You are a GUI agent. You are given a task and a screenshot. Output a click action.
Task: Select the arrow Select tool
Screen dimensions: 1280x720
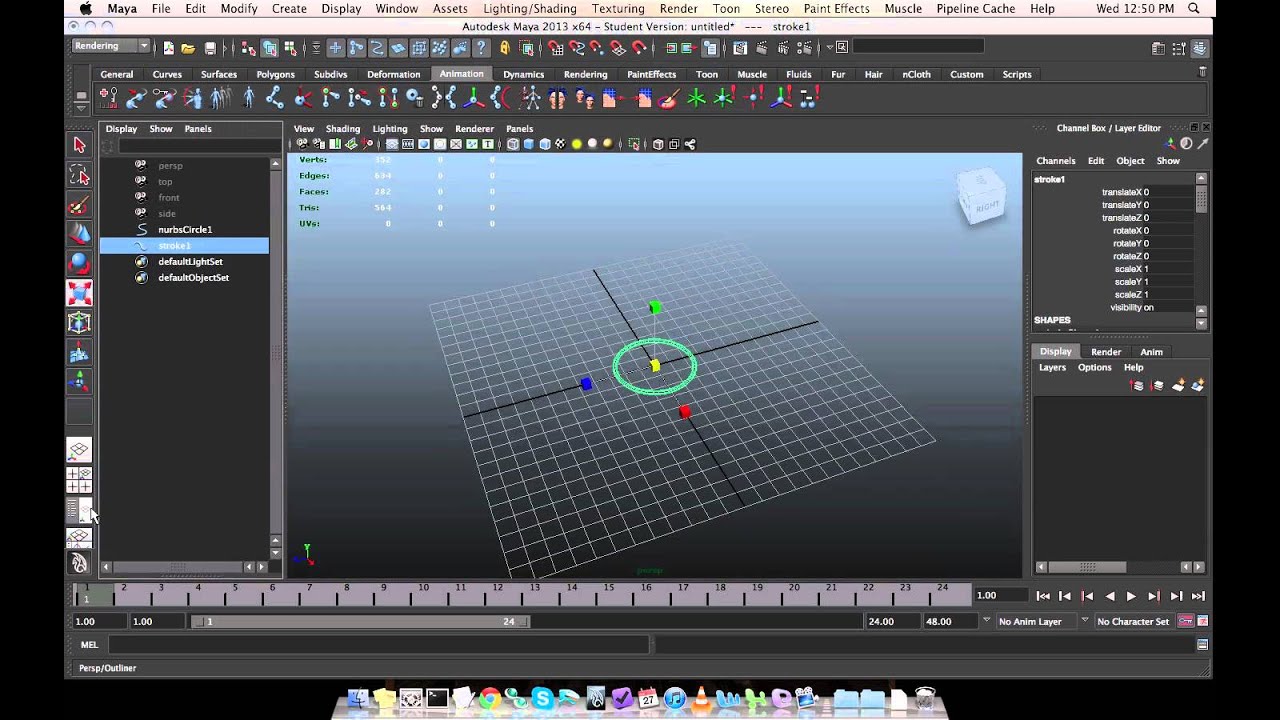(x=79, y=145)
